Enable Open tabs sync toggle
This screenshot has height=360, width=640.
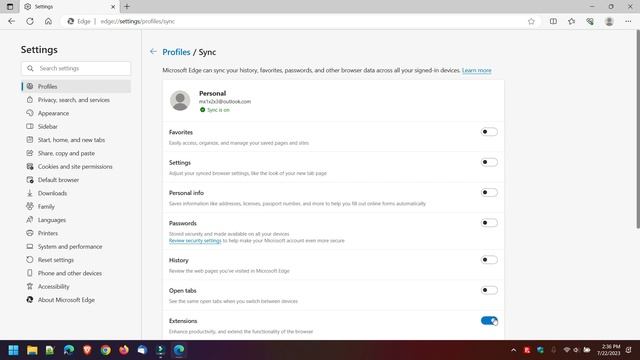[489, 290]
